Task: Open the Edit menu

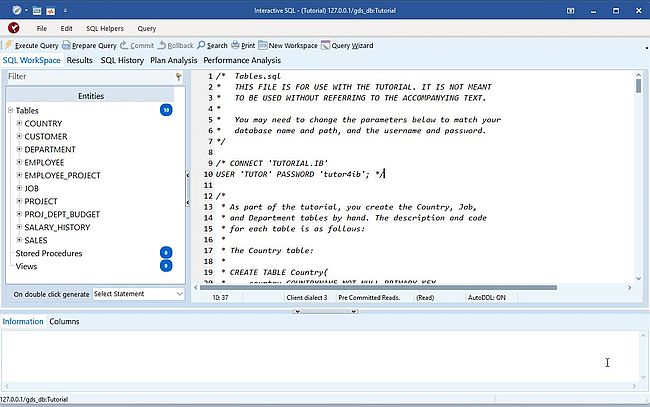Action: tap(66, 28)
